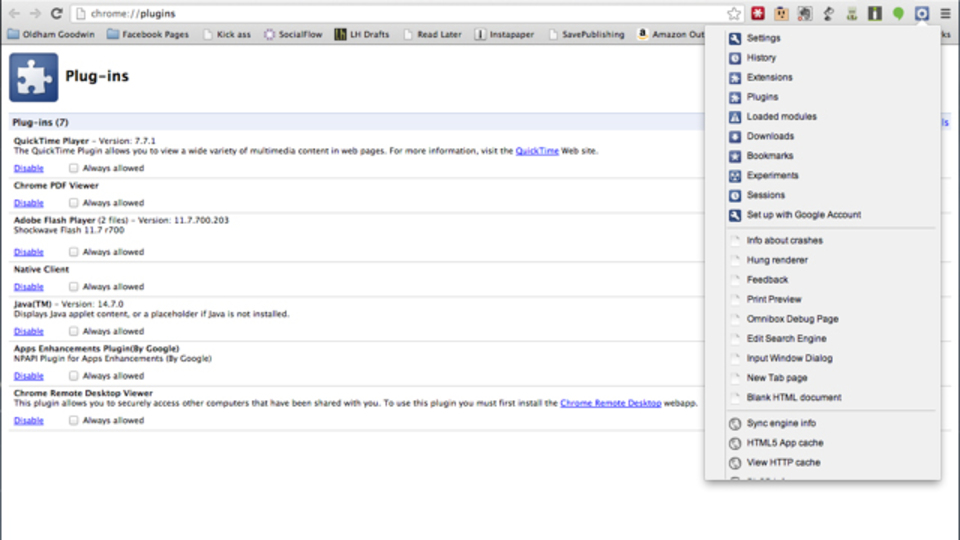
Task: Select Print Preview menu entry
Action: coord(774,299)
